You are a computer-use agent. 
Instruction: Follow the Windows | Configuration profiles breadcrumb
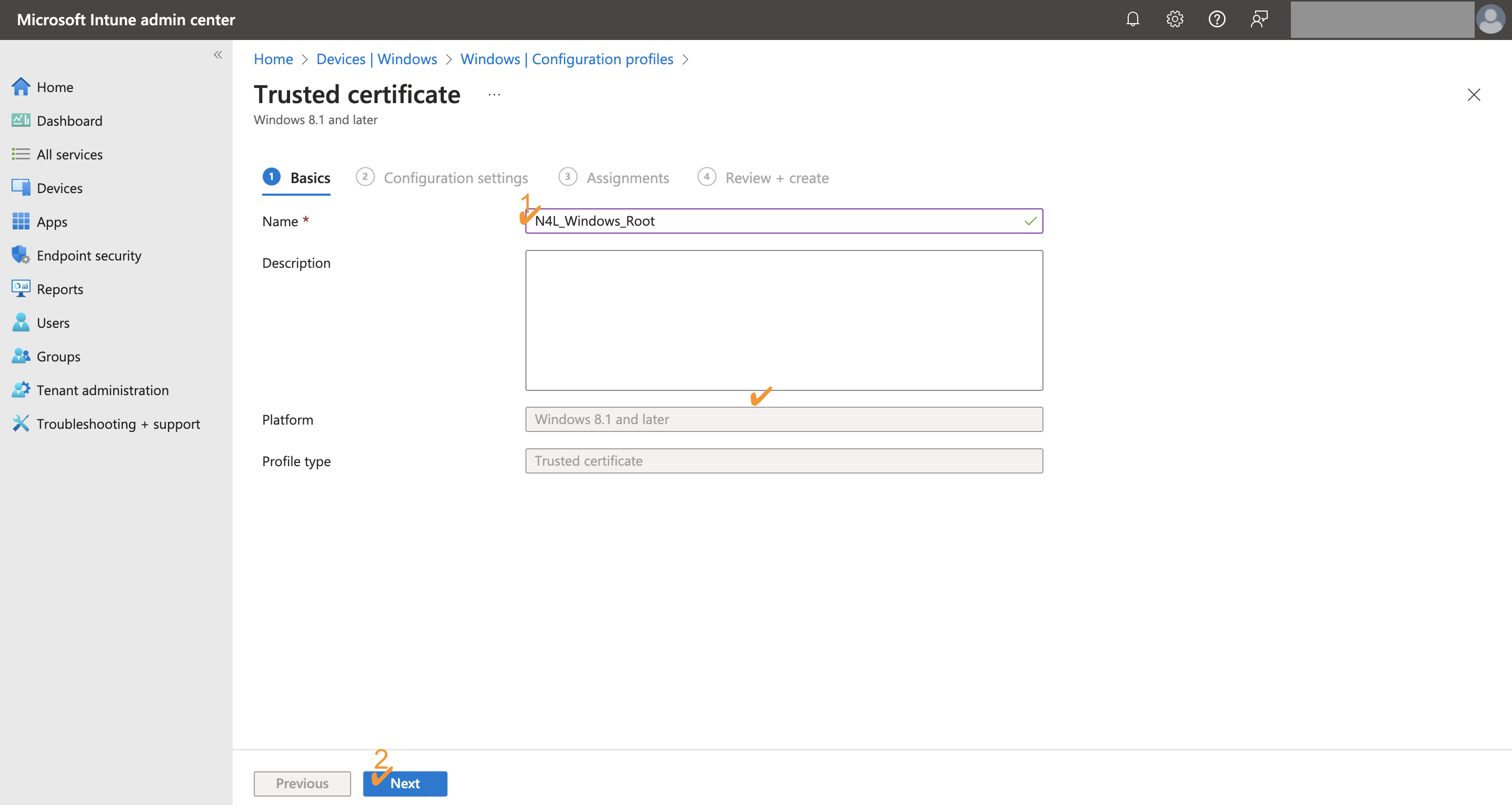coord(566,59)
